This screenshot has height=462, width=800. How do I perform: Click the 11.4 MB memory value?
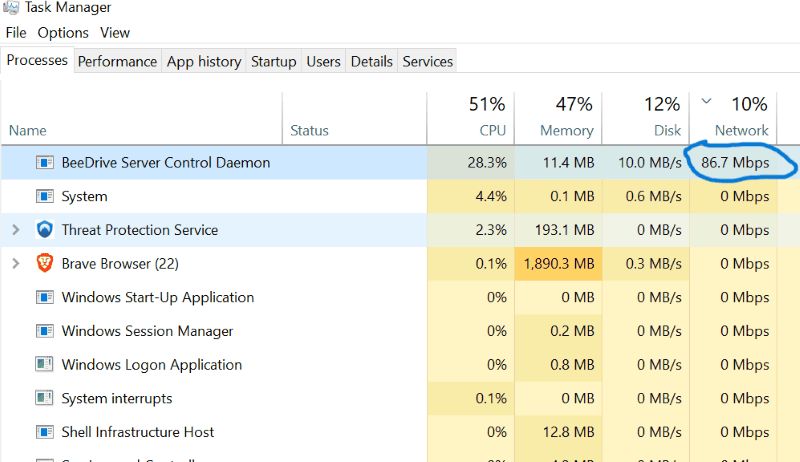pyautogui.click(x=568, y=163)
